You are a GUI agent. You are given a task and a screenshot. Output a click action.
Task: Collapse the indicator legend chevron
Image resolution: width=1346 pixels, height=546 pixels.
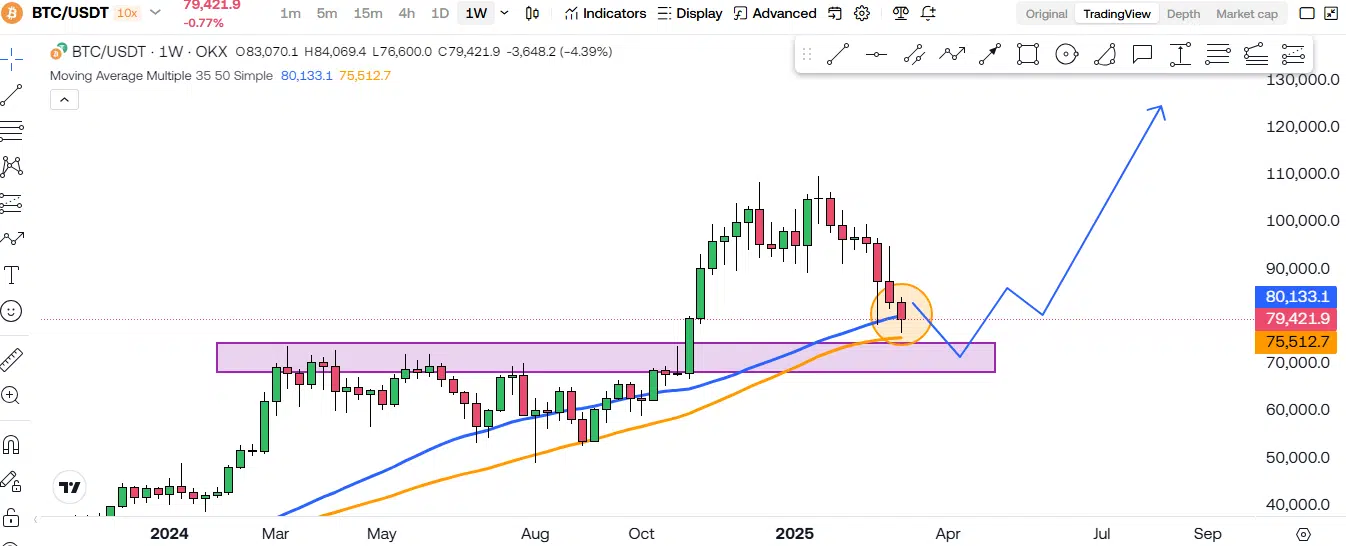click(63, 99)
